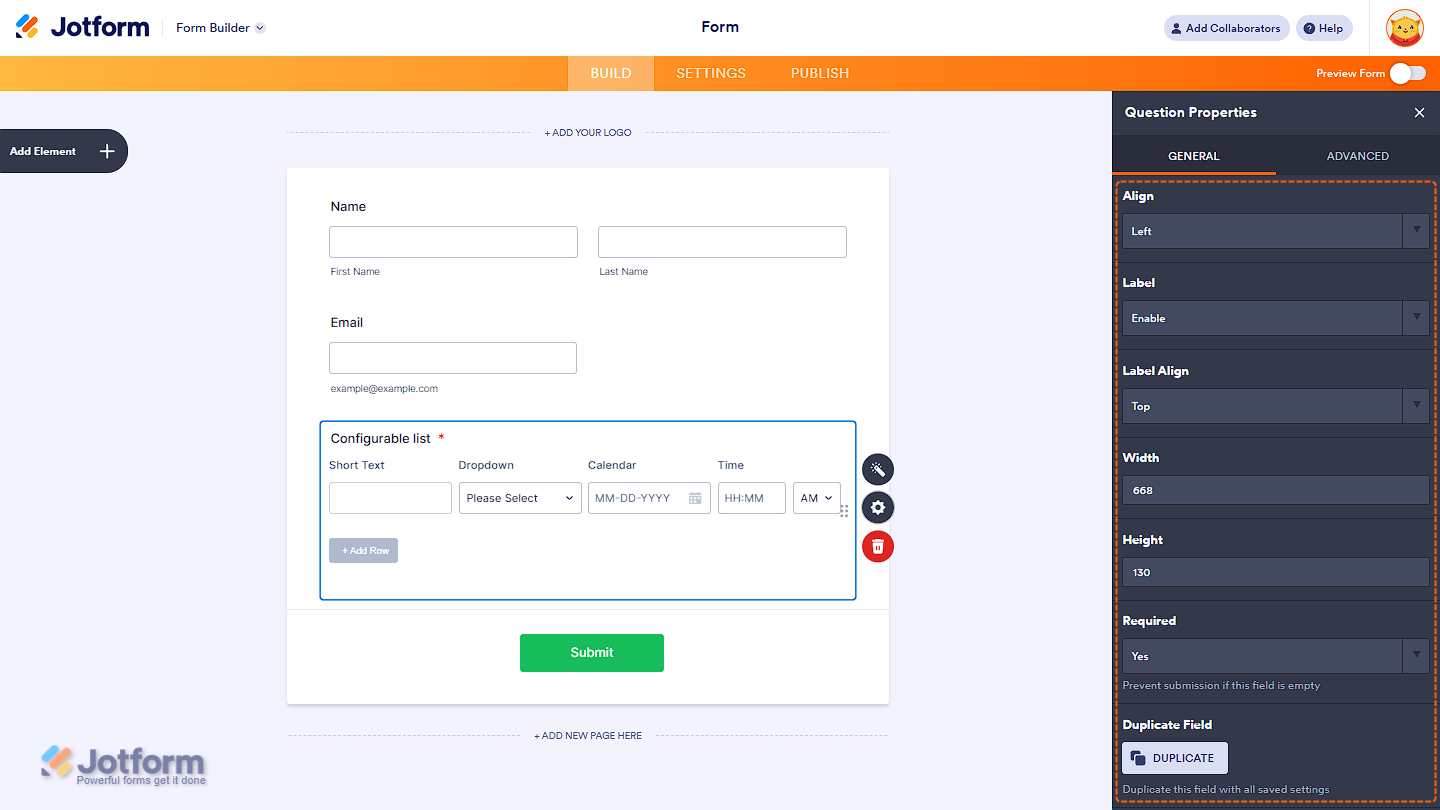The image size is (1440, 810).
Task: Open the Please Select dropdown in the form
Action: [520, 498]
